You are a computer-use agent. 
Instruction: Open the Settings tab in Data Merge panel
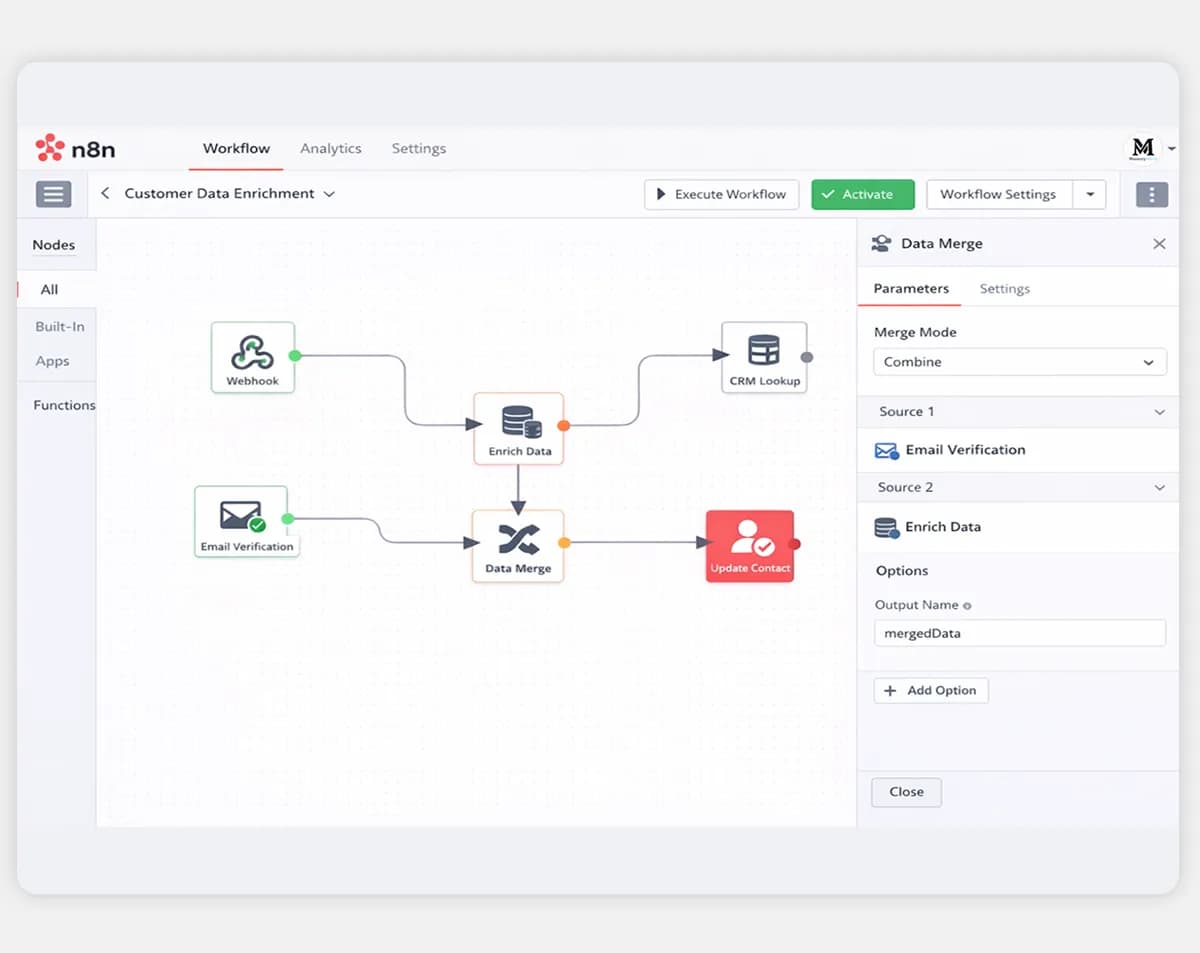(x=1005, y=289)
